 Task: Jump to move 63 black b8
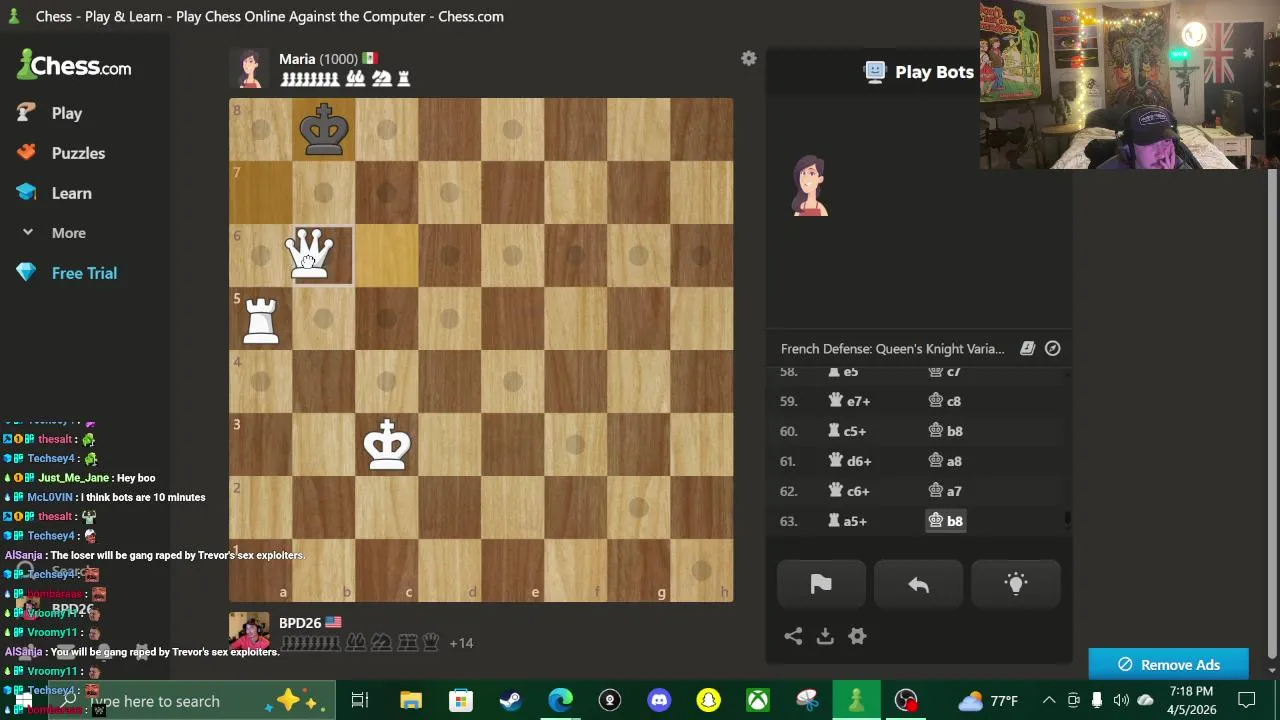[x=945, y=521]
